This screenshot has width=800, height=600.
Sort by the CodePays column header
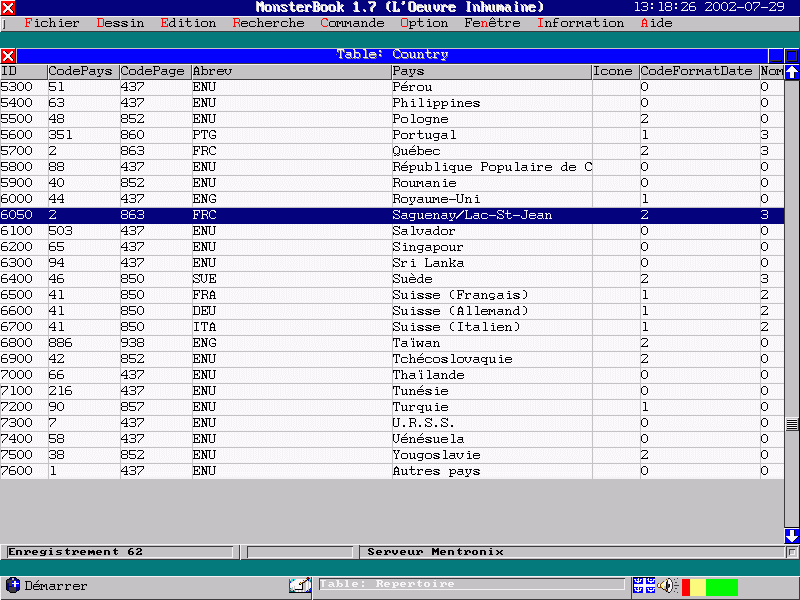click(83, 71)
